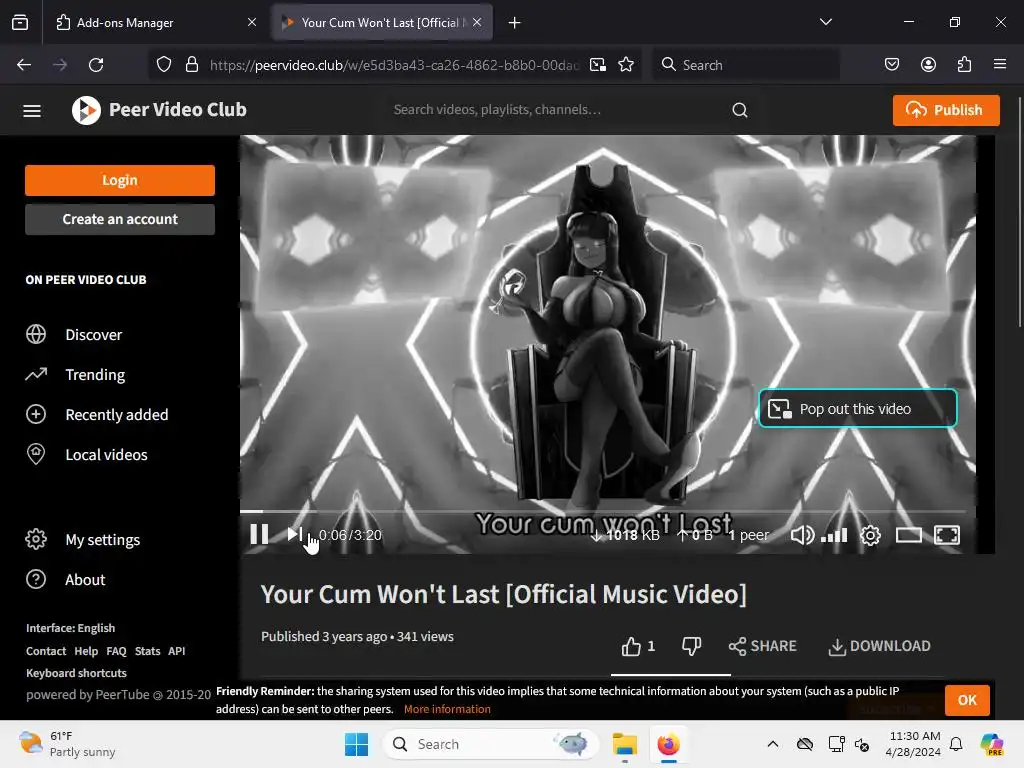Click the page vertical scrollbar
Viewport: 1024px width, 768px height.
click(1019, 212)
